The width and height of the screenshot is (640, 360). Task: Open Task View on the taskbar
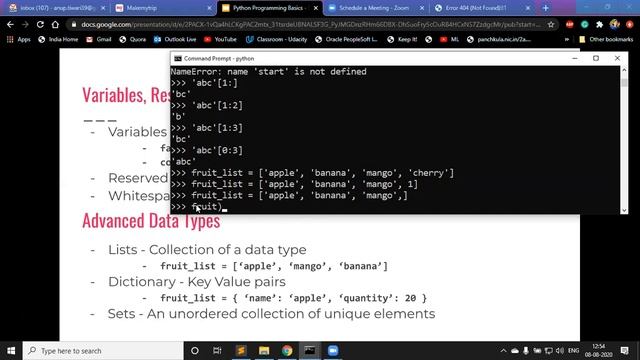[x=217, y=351]
